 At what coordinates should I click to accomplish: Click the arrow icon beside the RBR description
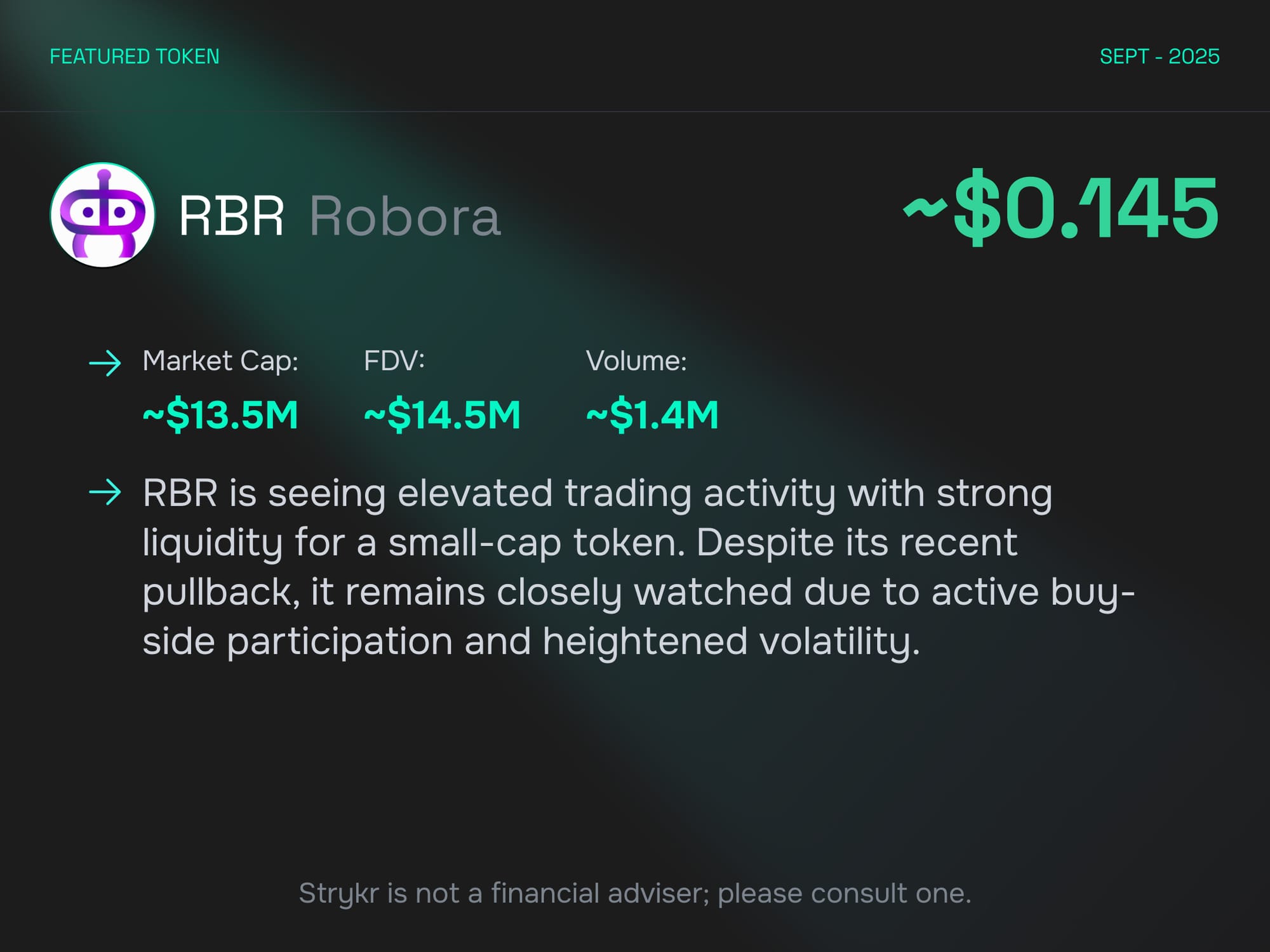pos(105,493)
